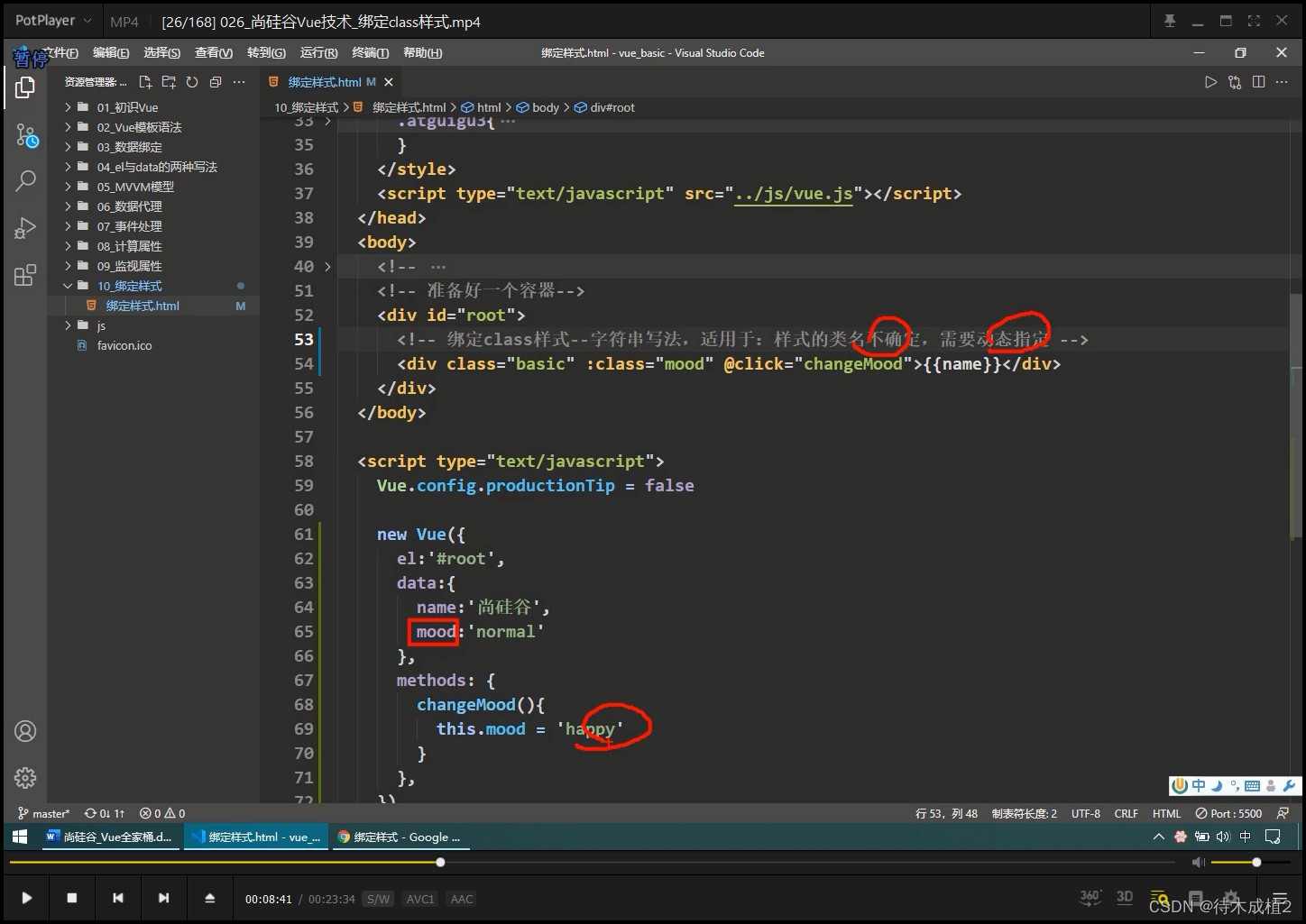
Task: Pin PotPlayer window on top
Action: (x=1170, y=21)
